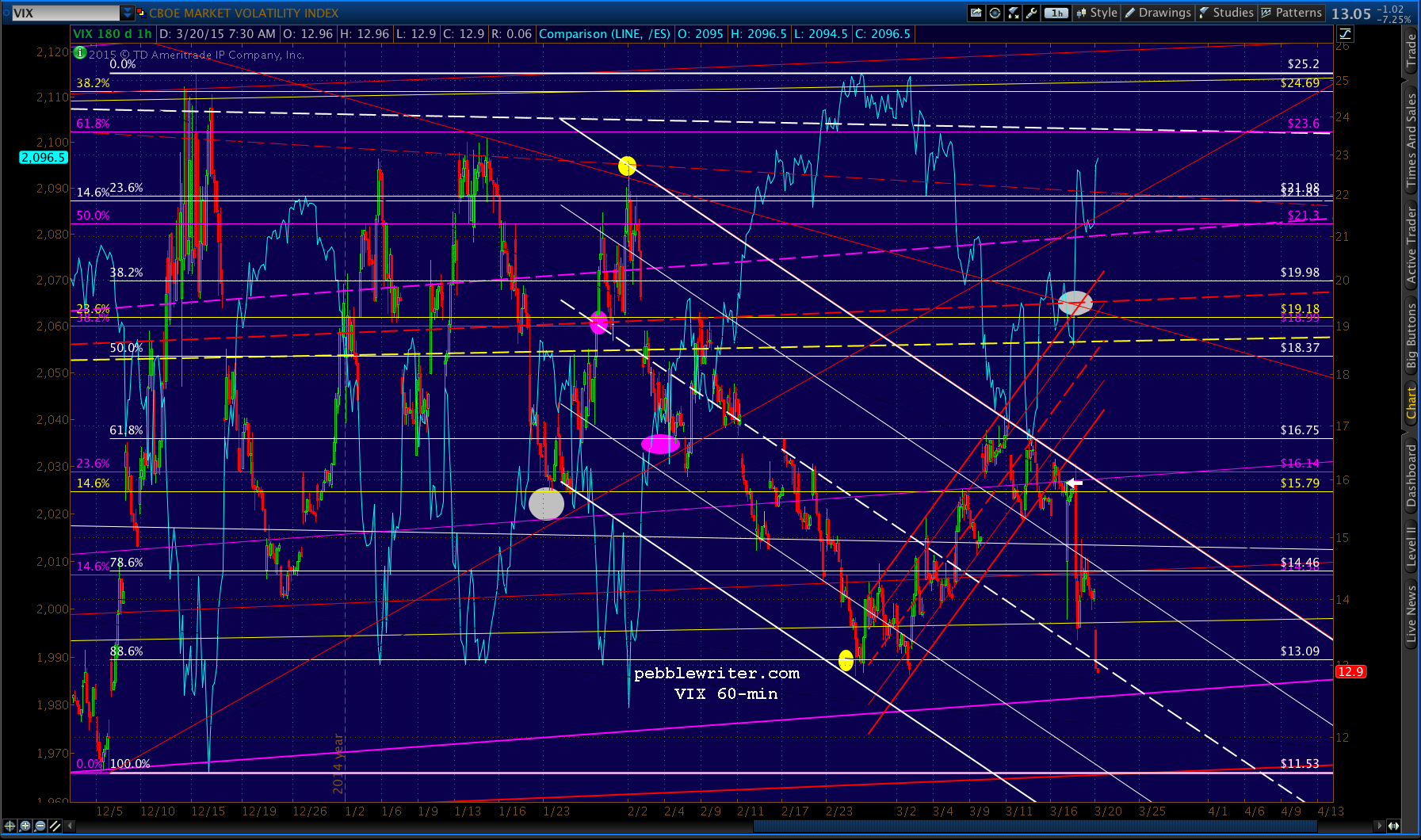1421x840 pixels.
Task: Open the Times And Sales side tab
Action: 1411,140
